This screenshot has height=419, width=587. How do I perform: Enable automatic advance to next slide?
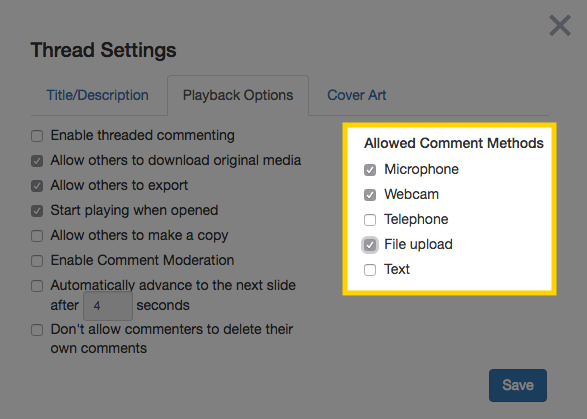coord(37,286)
